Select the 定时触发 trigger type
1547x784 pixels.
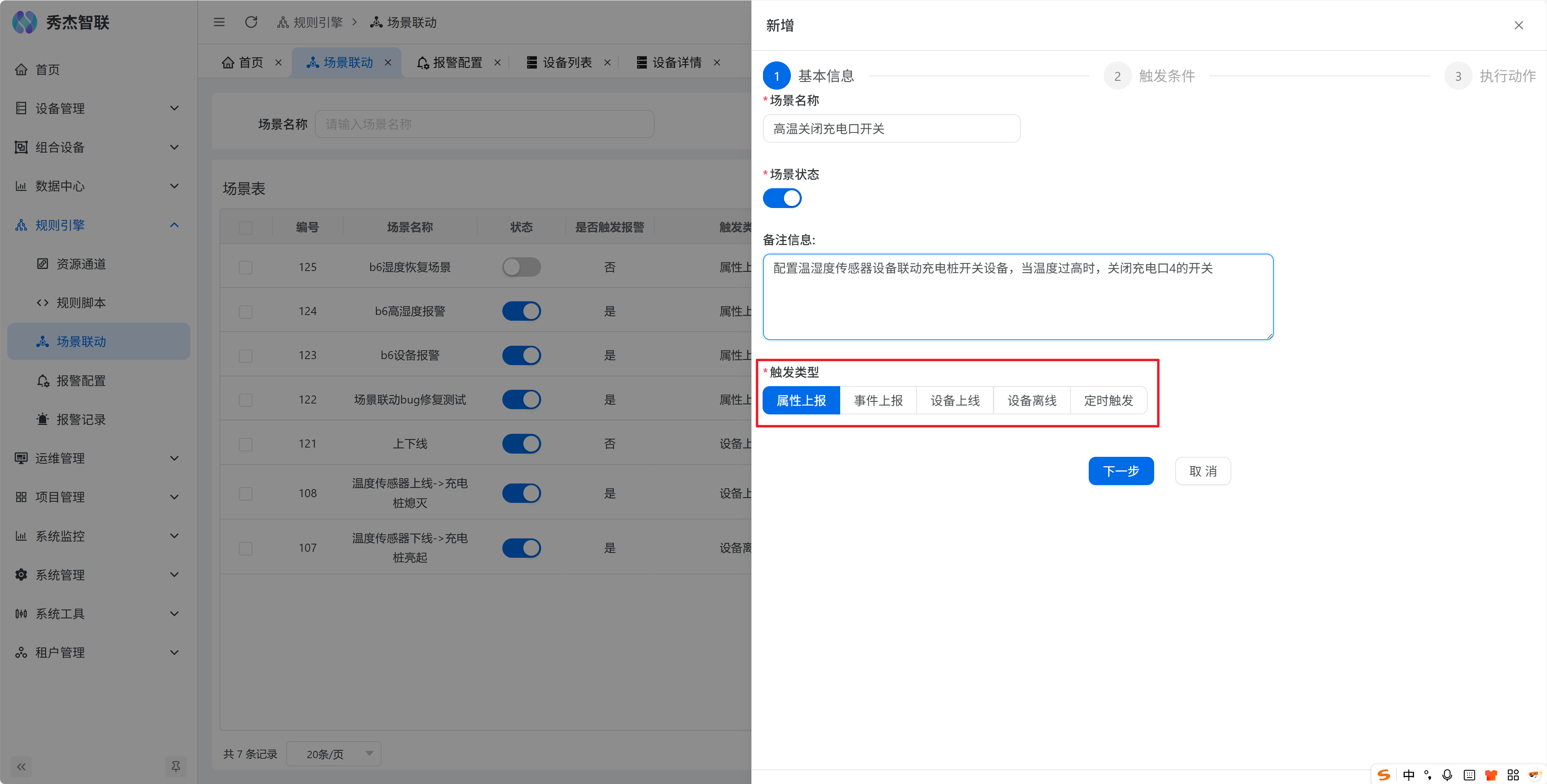(1108, 400)
